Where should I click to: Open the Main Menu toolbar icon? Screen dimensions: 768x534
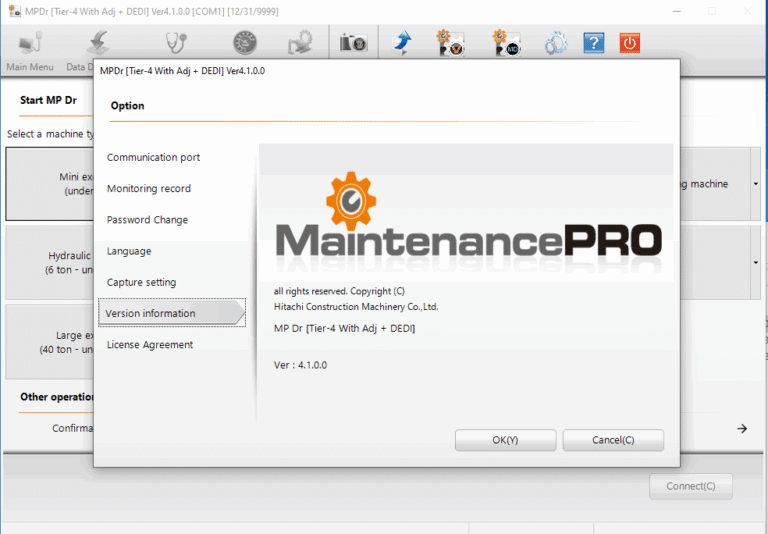(30, 43)
